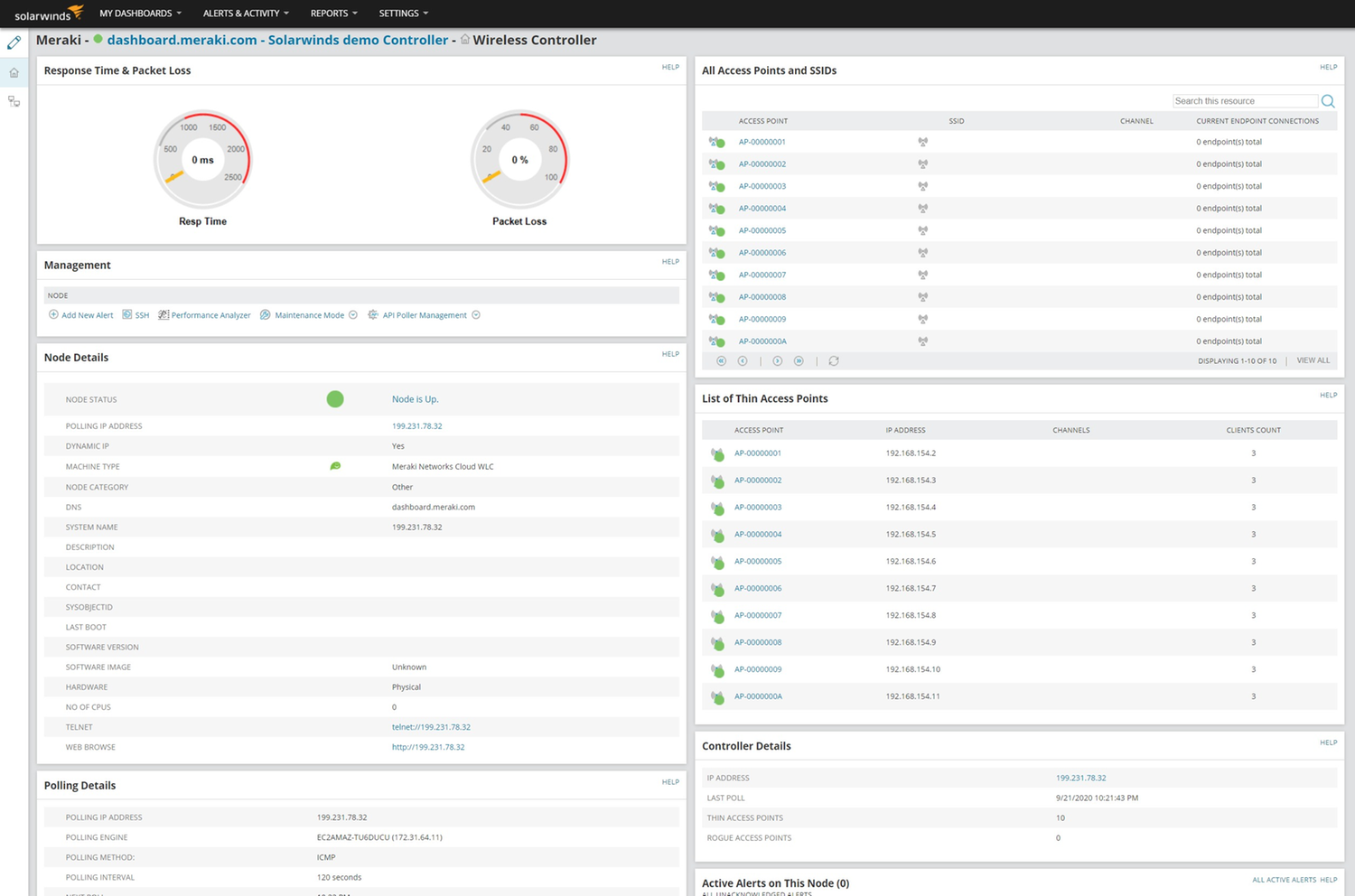1355x896 pixels.
Task: Click VIEW ALL in All Access Points panel
Action: click(x=1312, y=359)
